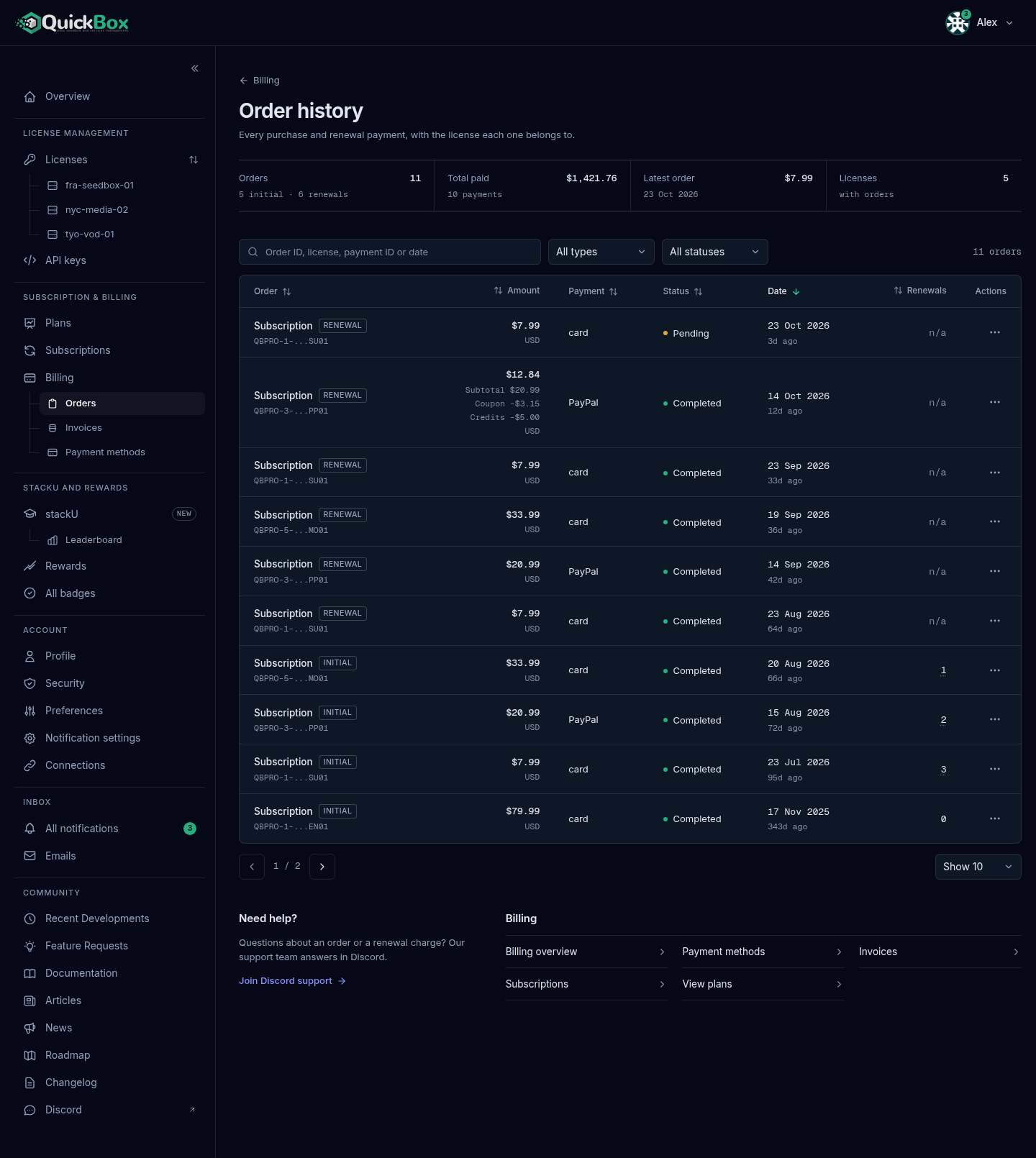Open the All statuses filter dropdown

715,252
